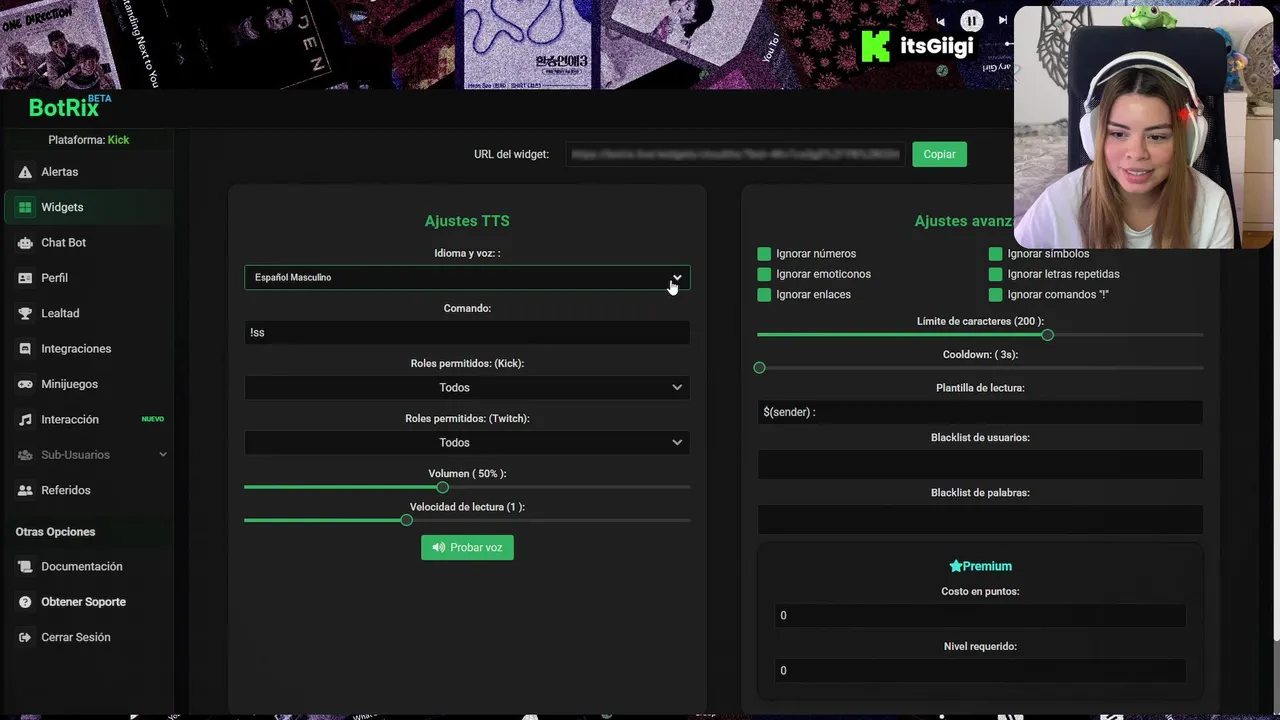This screenshot has width=1280, height=720.
Task: Toggle Ignorar enlaces checkbox
Action: [764, 295]
